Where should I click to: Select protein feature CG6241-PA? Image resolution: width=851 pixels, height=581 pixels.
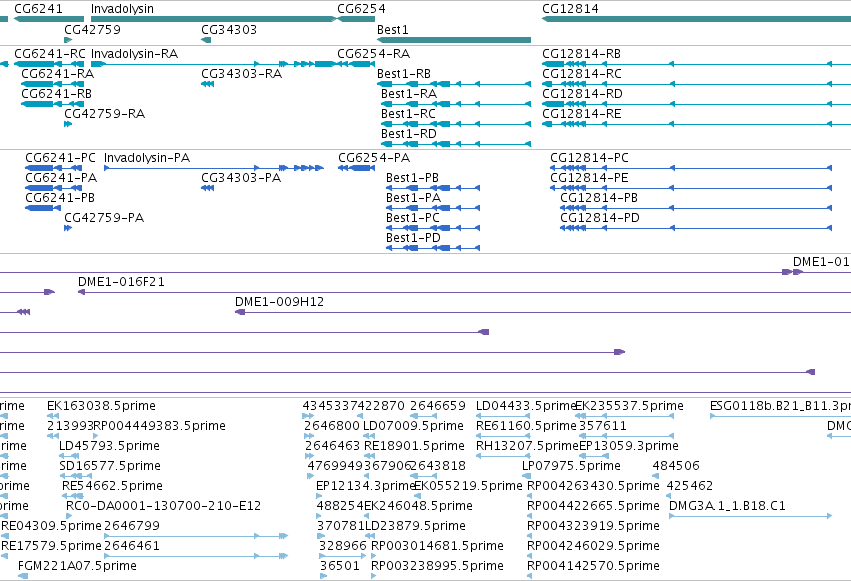pyautogui.click(x=61, y=177)
